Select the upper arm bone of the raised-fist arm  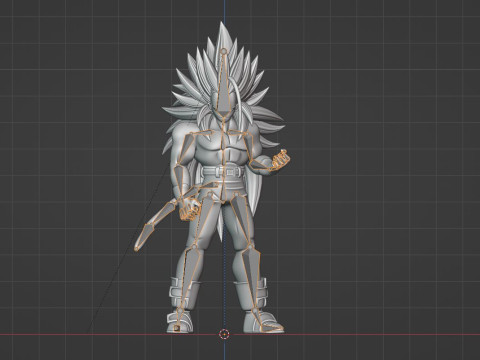[x=249, y=149]
